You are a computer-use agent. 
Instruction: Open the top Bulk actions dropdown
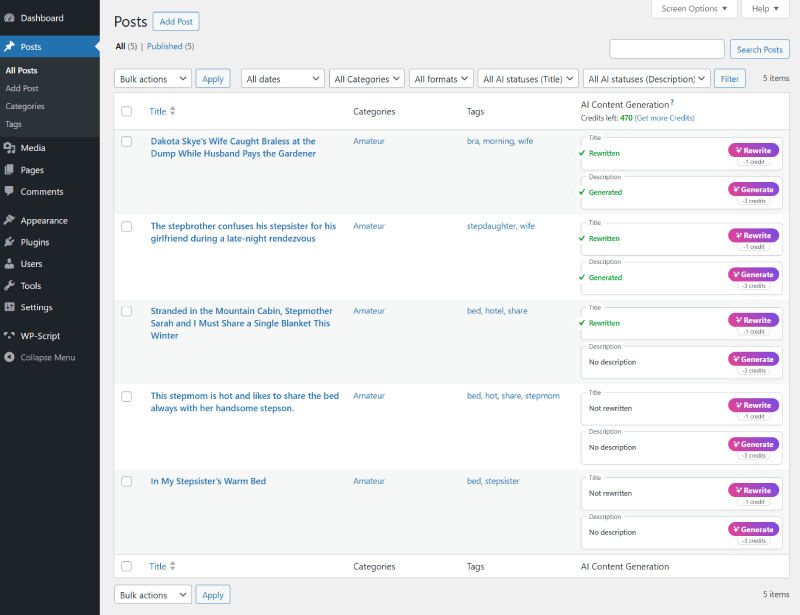[153, 79]
